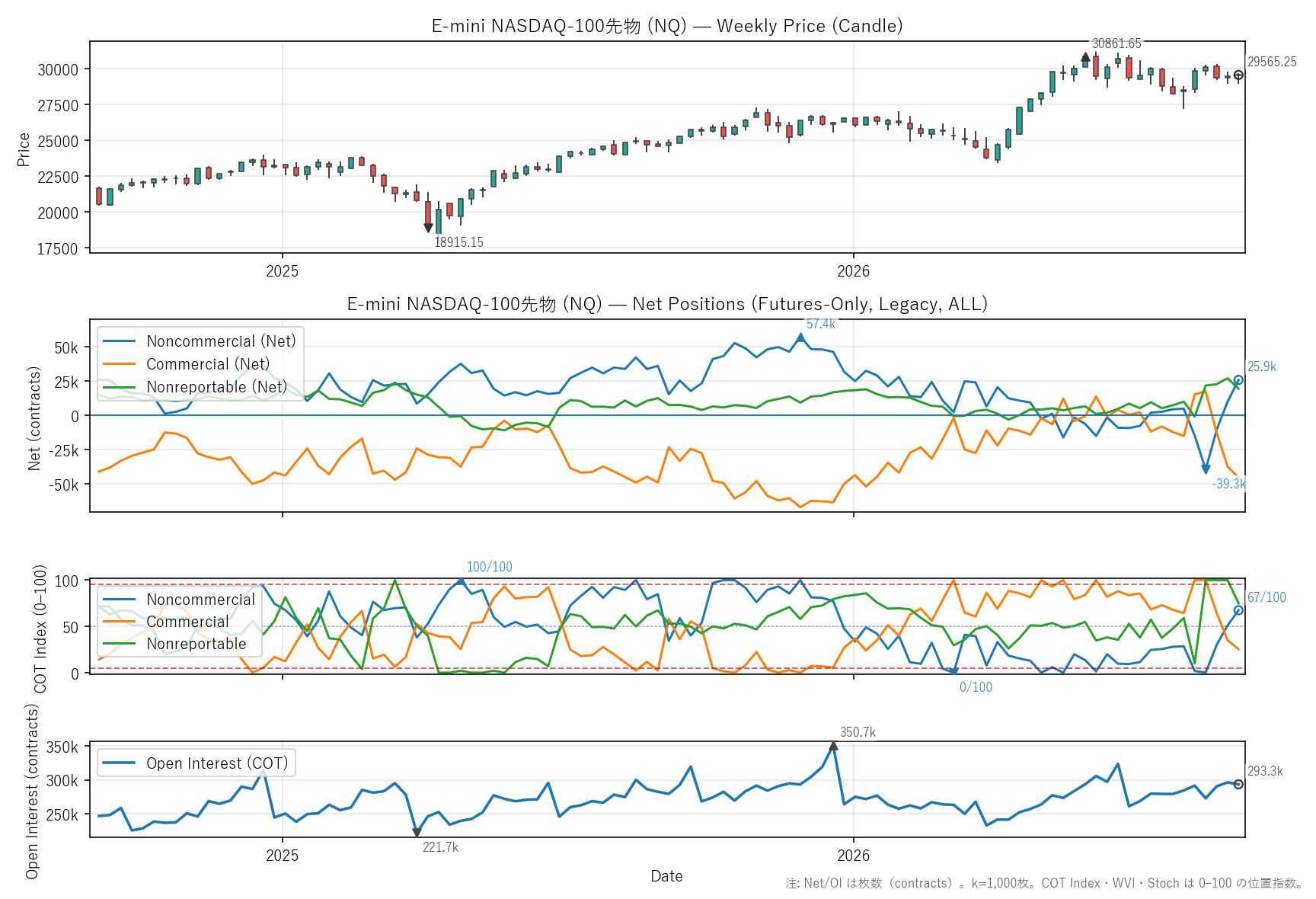Click the 350k open interest axis tick
The height and width of the screenshot is (899, 1316).
pos(62,747)
